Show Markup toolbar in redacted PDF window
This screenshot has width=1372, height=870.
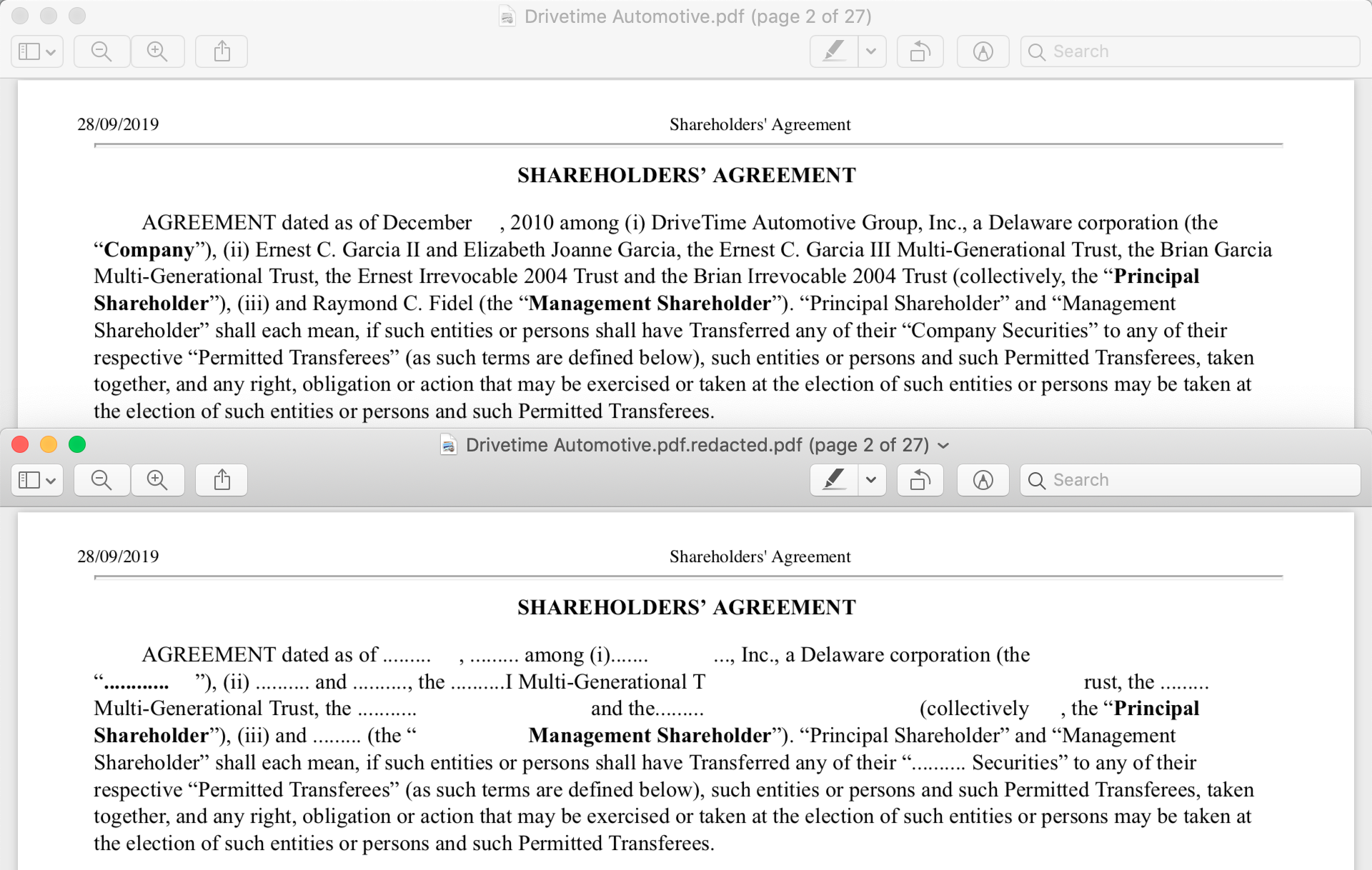pyautogui.click(x=983, y=480)
